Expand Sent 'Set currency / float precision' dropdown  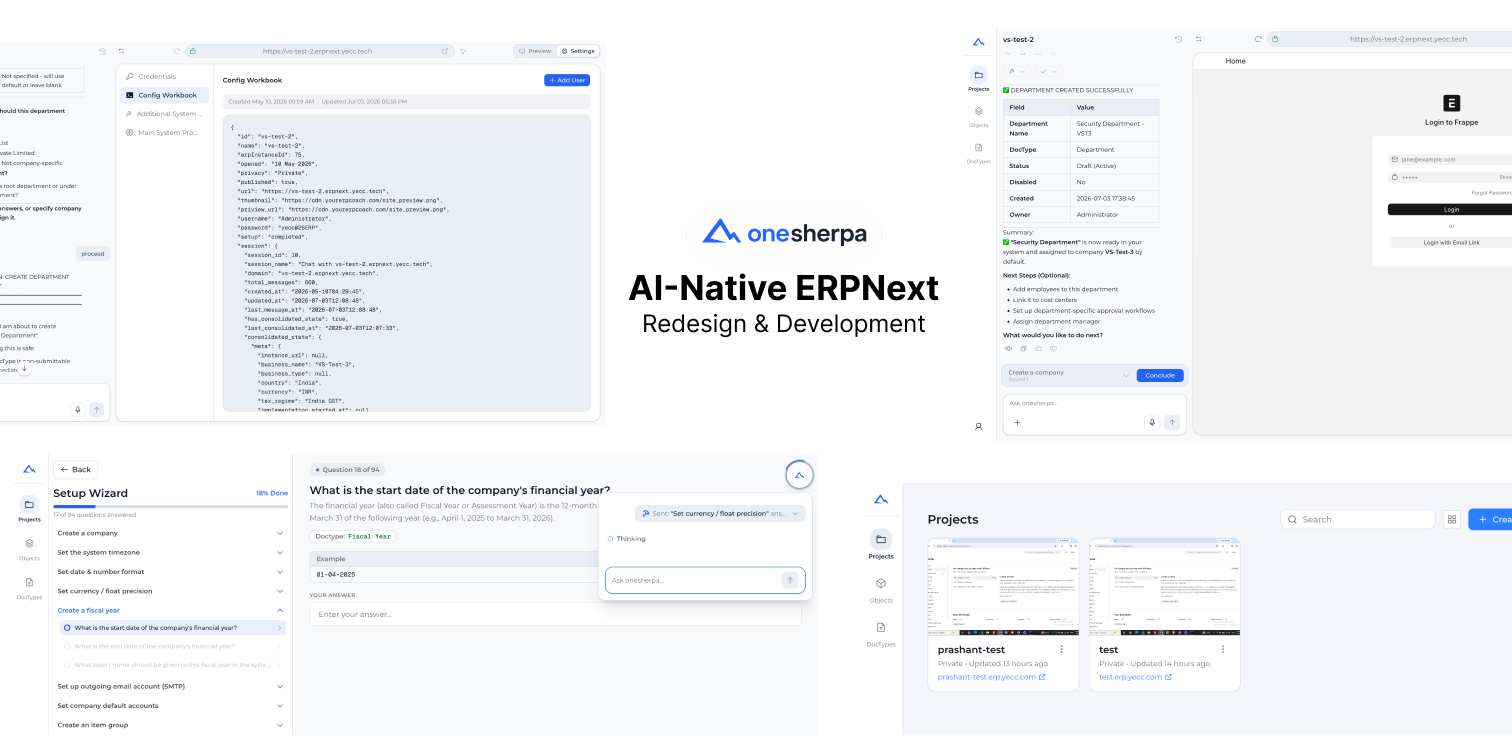720,513
